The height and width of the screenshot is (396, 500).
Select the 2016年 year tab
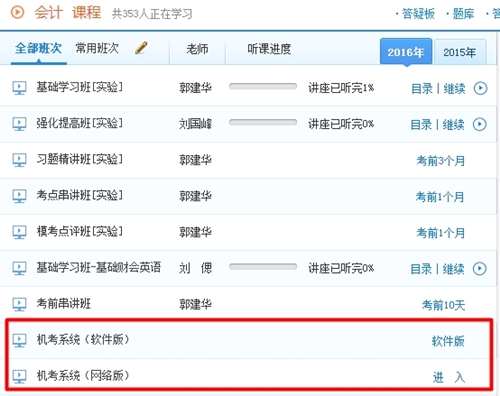(x=406, y=52)
